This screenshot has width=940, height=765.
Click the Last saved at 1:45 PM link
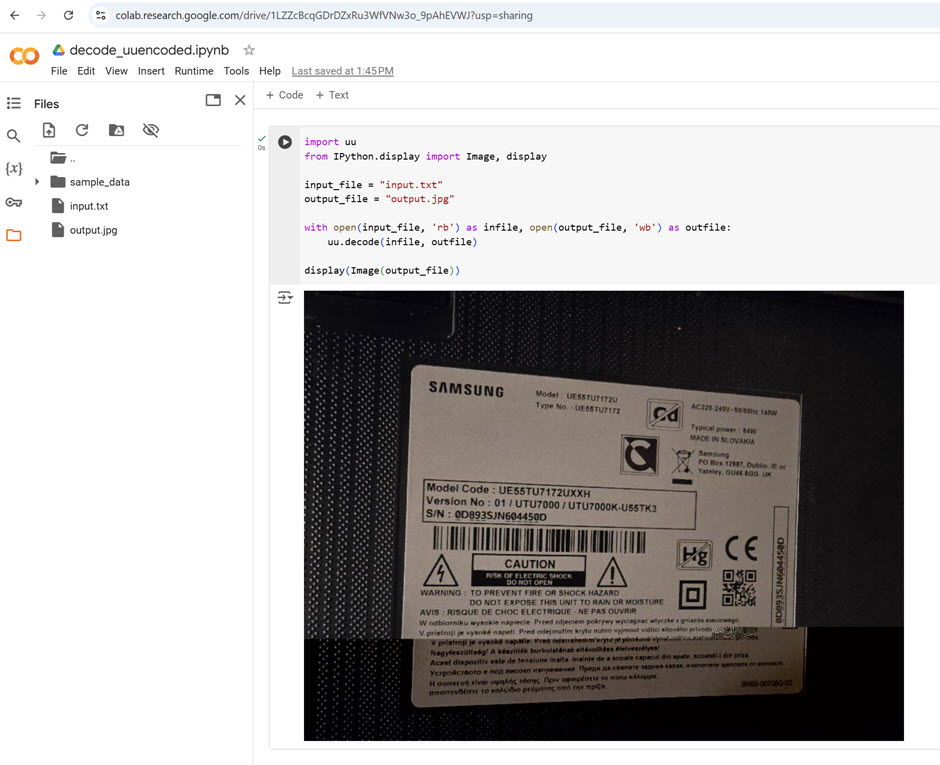342,71
